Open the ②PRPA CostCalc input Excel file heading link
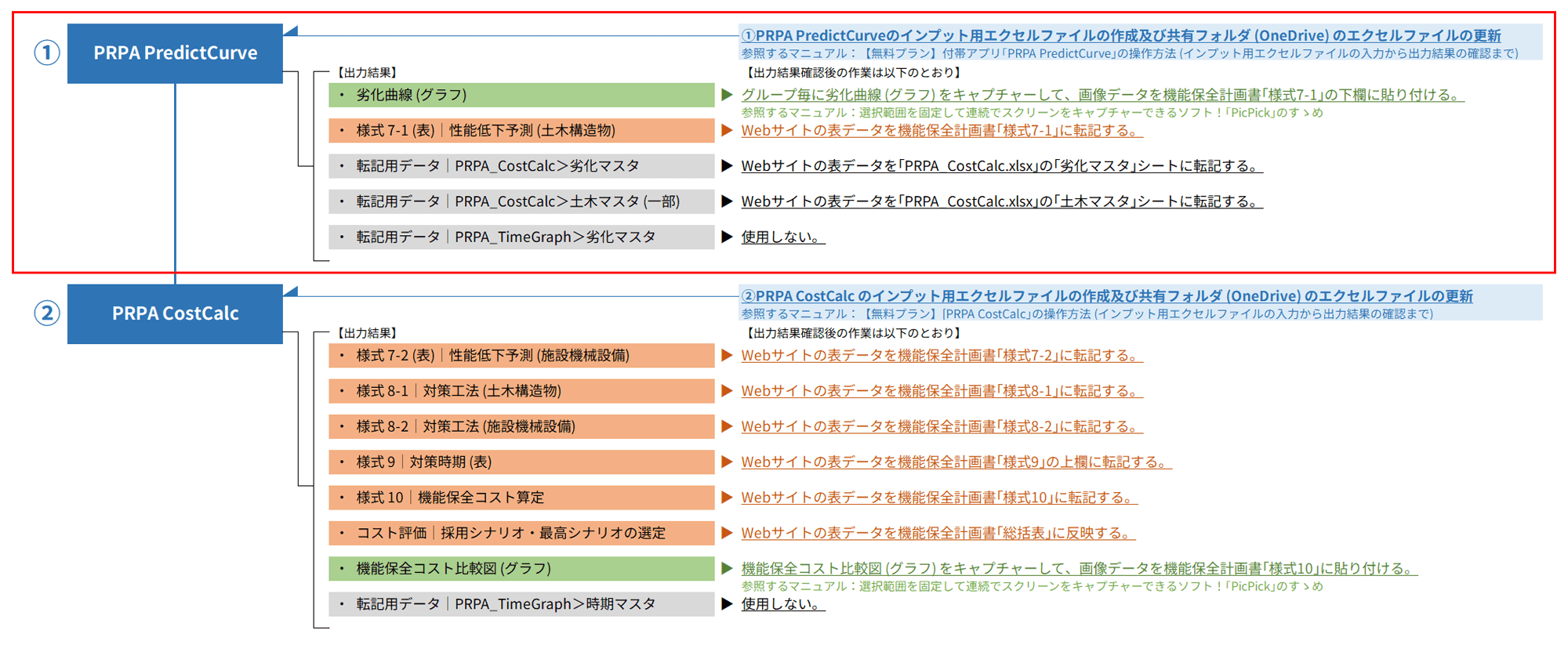 pos(1107,296)
